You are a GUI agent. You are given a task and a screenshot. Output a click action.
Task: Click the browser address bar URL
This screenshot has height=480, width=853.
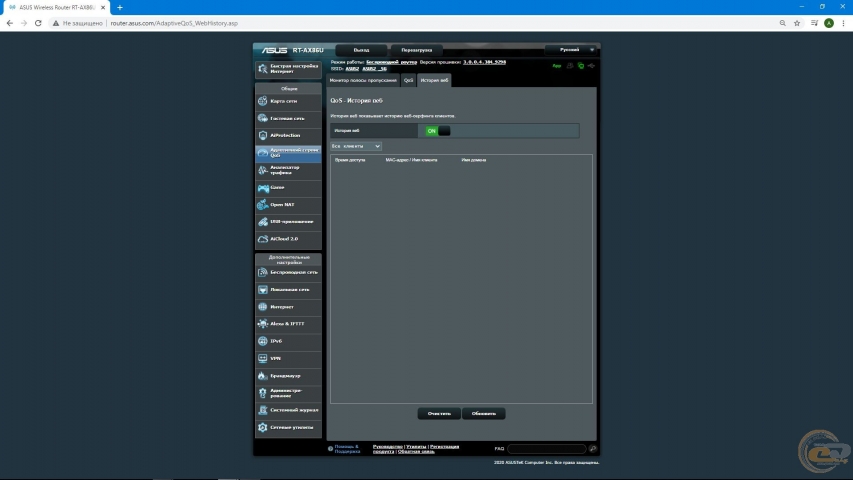174,23
